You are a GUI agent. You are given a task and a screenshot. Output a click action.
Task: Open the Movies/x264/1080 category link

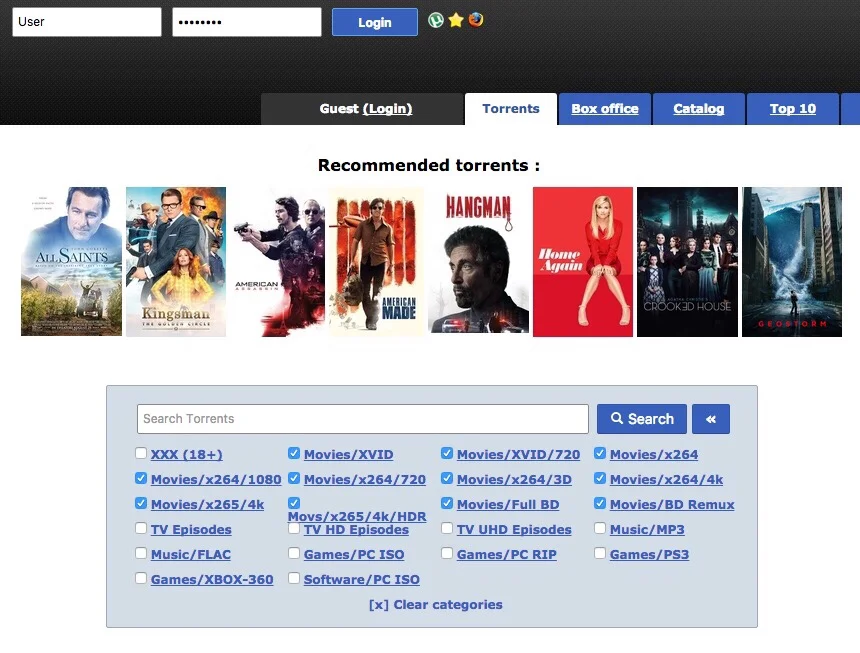coord(216,480)
